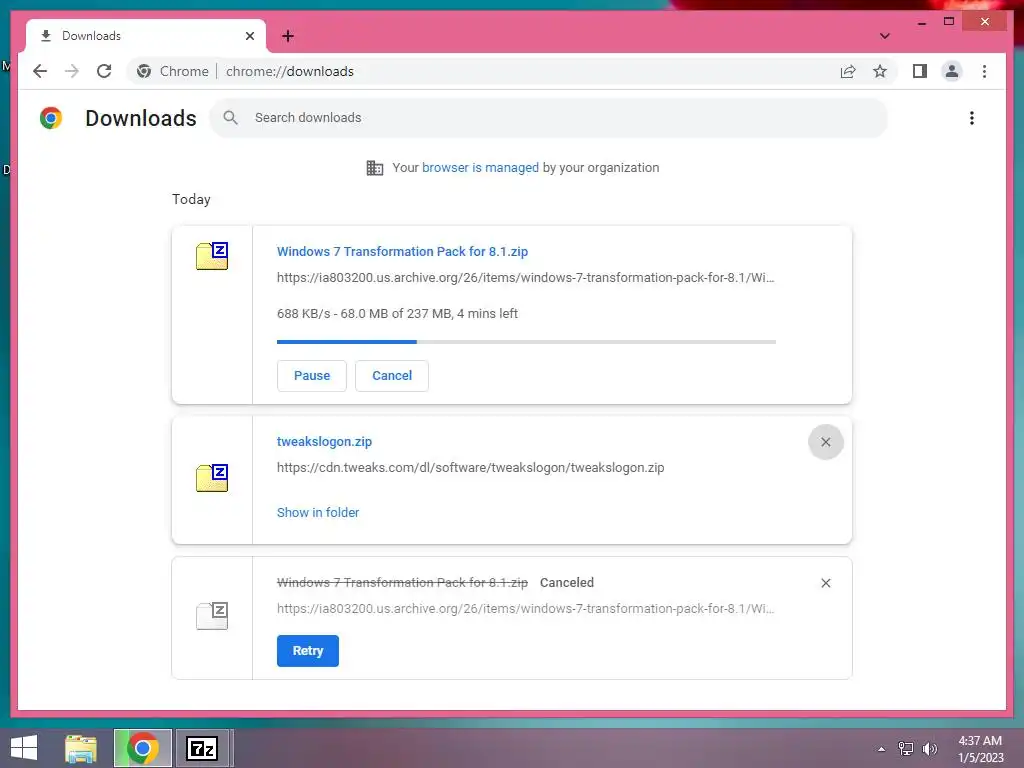This screenshot has width=1024, height=768.
Task: Click the download progress bar
Action: point(526,342)
